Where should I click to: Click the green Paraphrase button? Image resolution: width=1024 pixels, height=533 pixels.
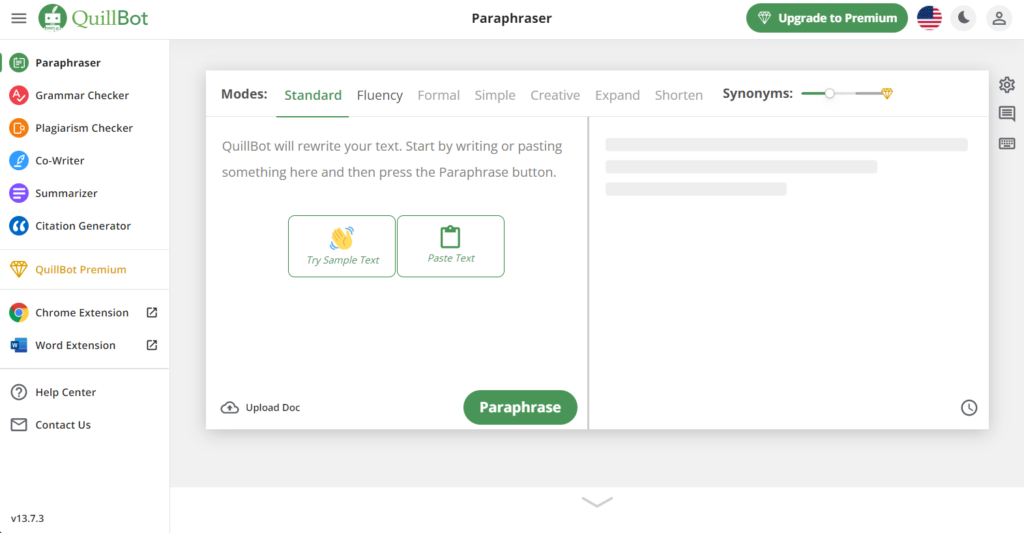click(520, 408)
